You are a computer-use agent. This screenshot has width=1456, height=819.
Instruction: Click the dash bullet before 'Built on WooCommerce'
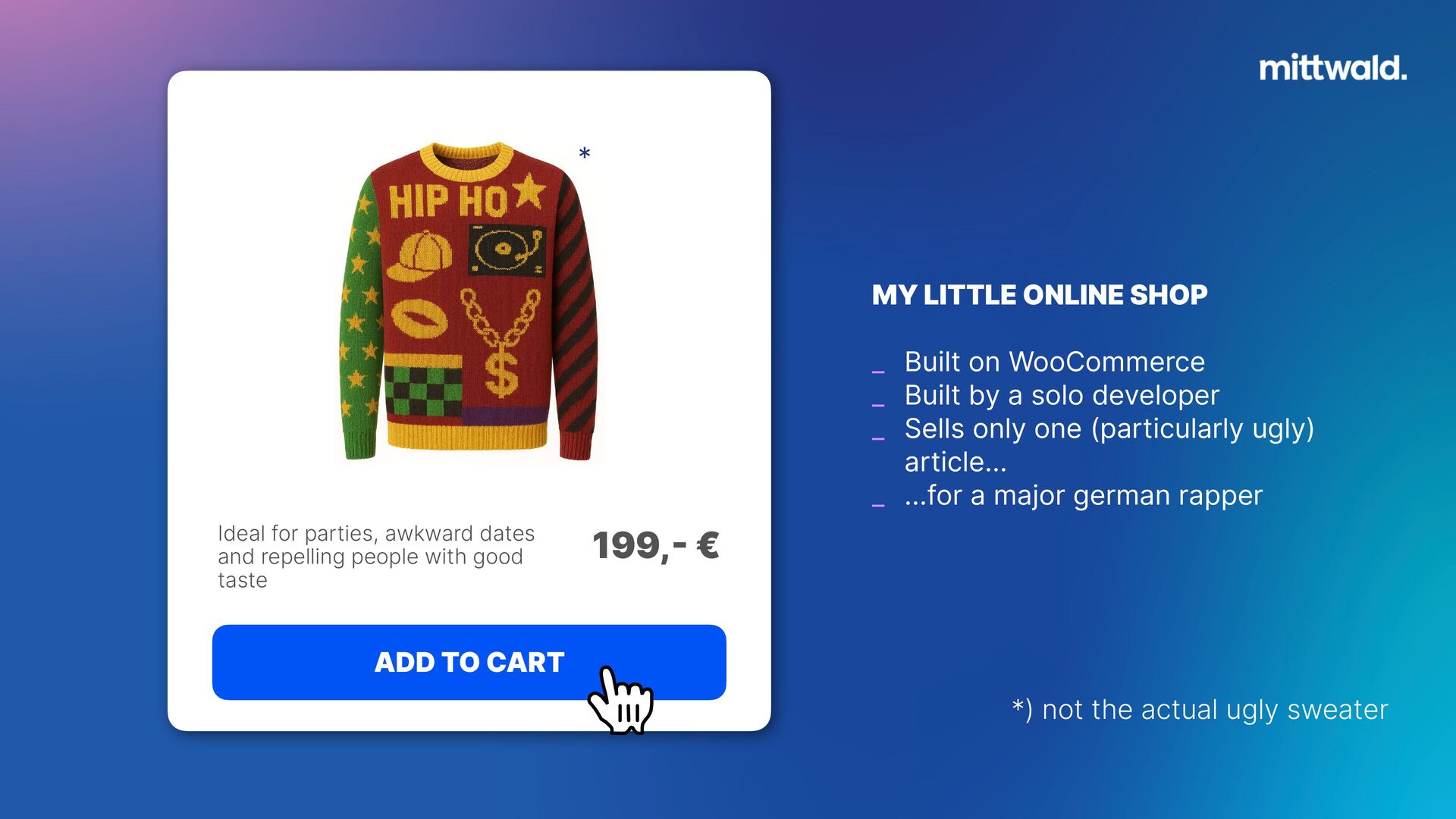click(878, 372)
